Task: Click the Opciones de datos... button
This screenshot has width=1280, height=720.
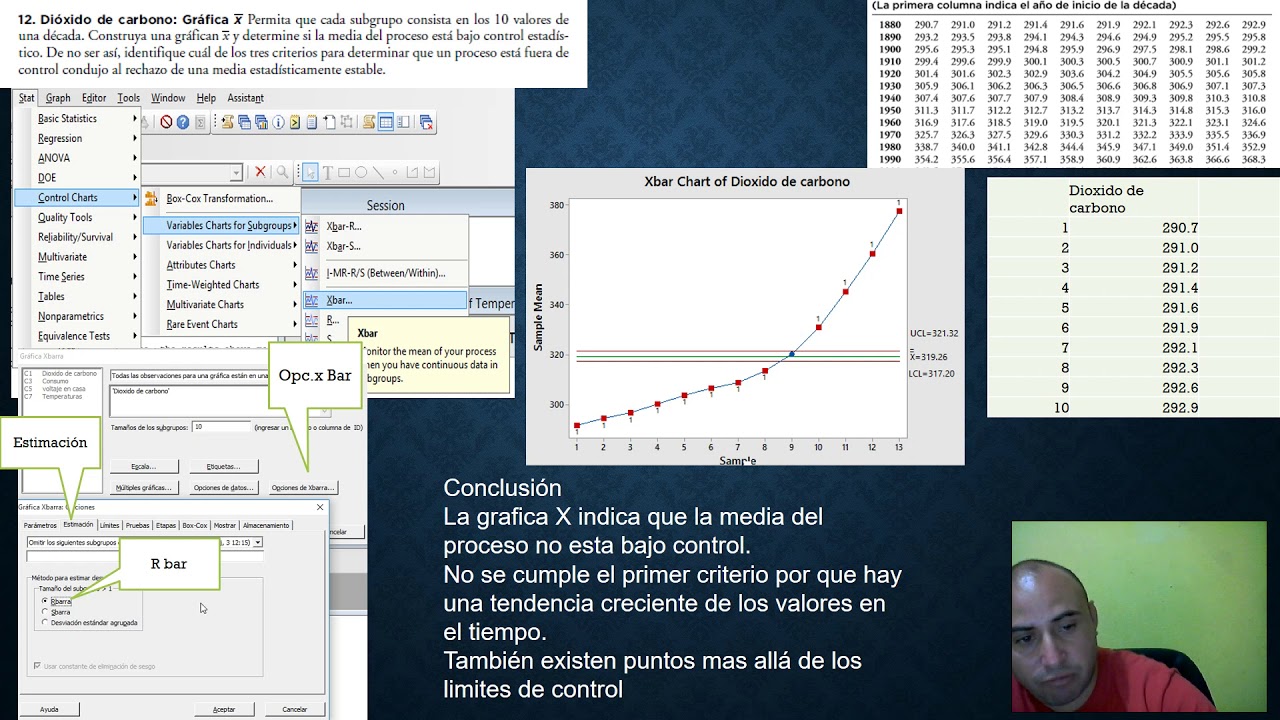Action: pos(223,488)
